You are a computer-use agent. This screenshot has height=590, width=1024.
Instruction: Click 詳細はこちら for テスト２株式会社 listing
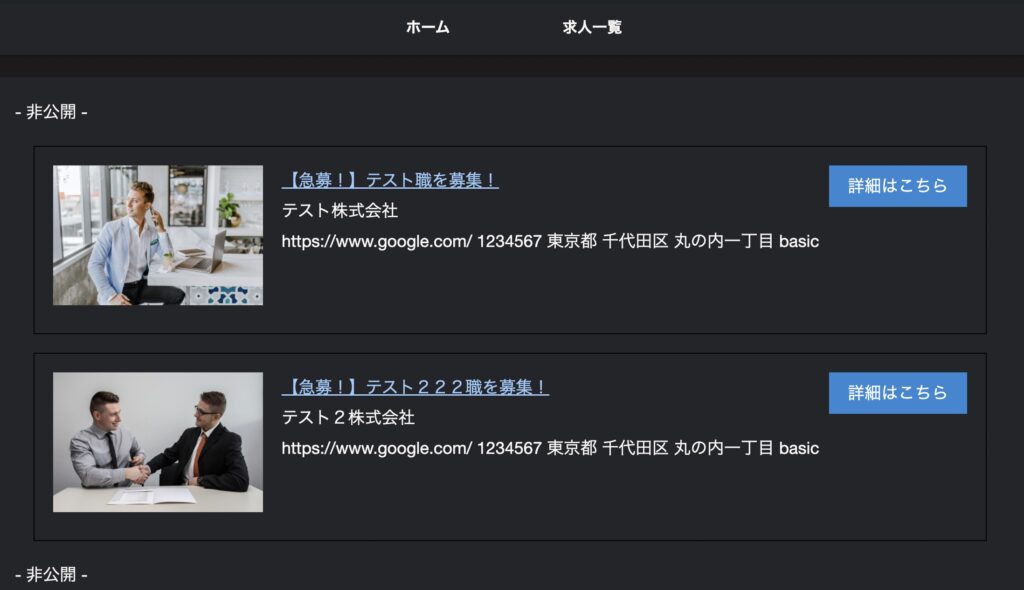pyautogui.click(x=897, y=393)
